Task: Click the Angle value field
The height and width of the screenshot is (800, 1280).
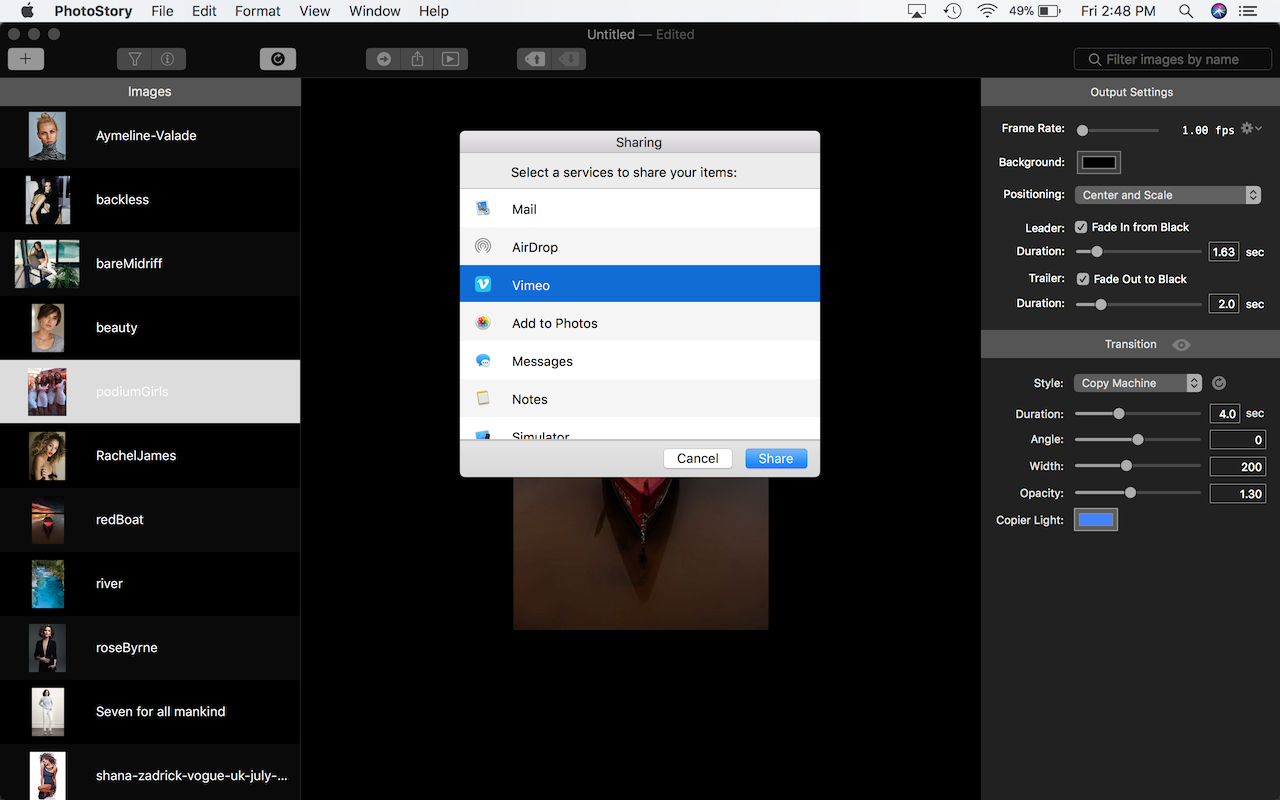Action: coord(1238,440)
